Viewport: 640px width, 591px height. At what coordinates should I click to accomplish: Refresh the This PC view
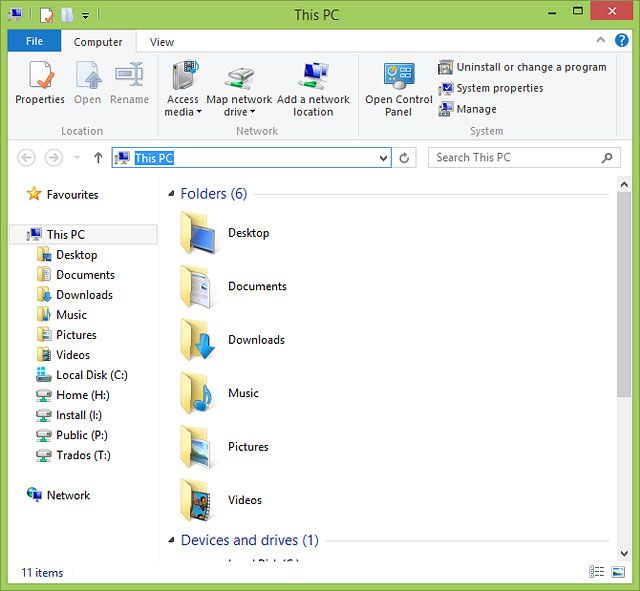point(404,158)
